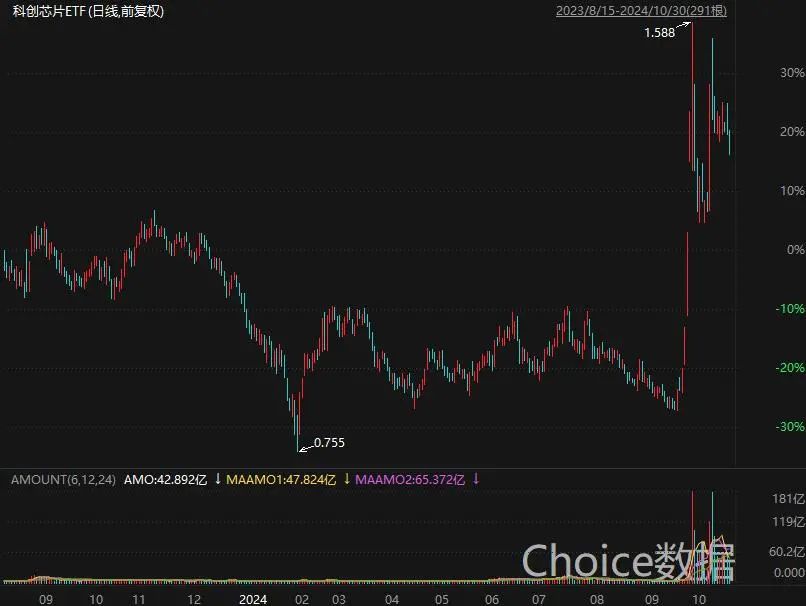Click the 1.588 high price marker
The height and width of the screenshot is (606, 806).
pos(659,33)
